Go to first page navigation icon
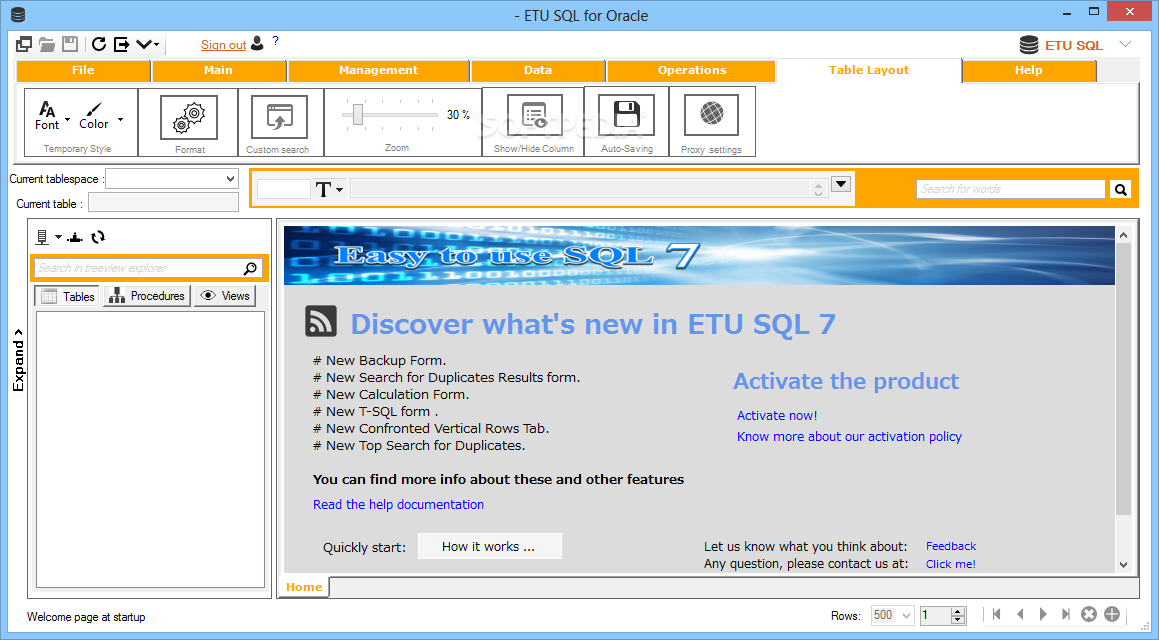The width and height of the screenshot is (1159, 640). (x=996, y=614)
